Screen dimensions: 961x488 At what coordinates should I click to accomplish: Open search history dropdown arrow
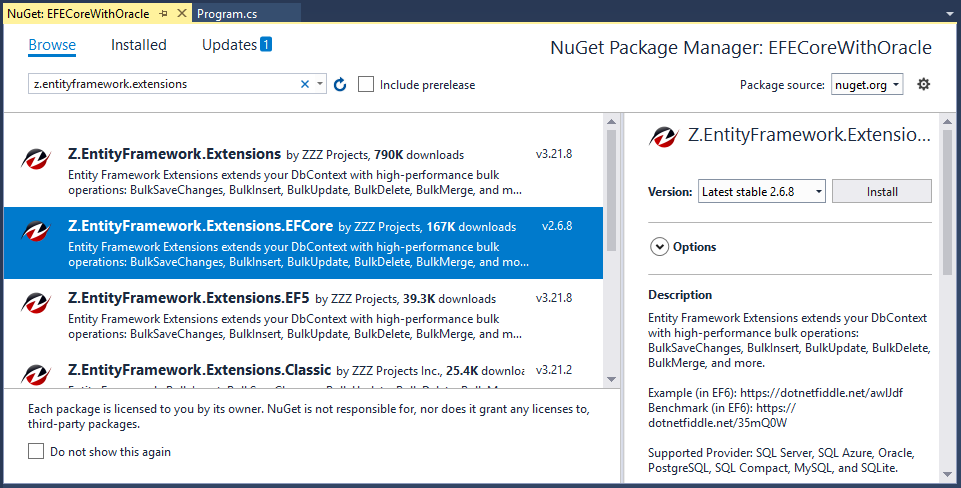coord(320,85)
